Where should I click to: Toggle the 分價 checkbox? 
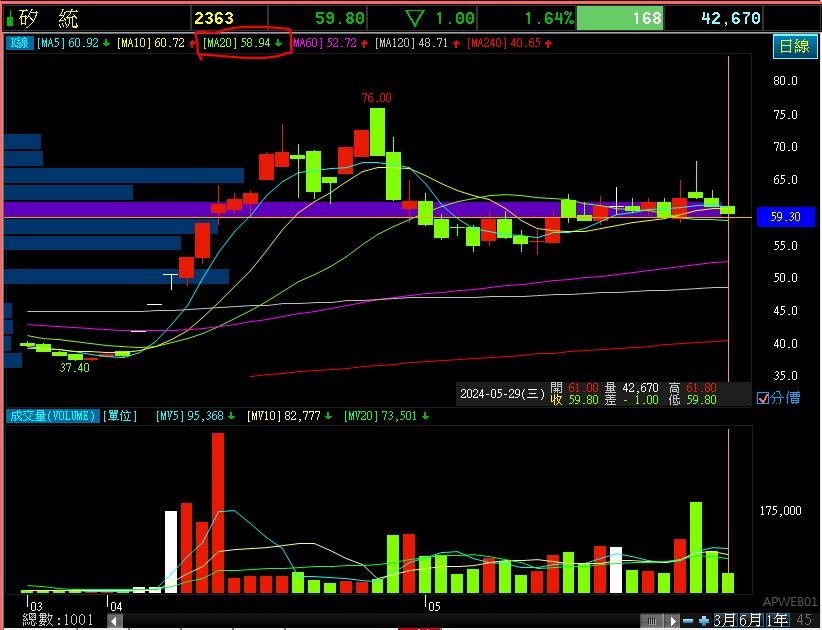(763, 398)
